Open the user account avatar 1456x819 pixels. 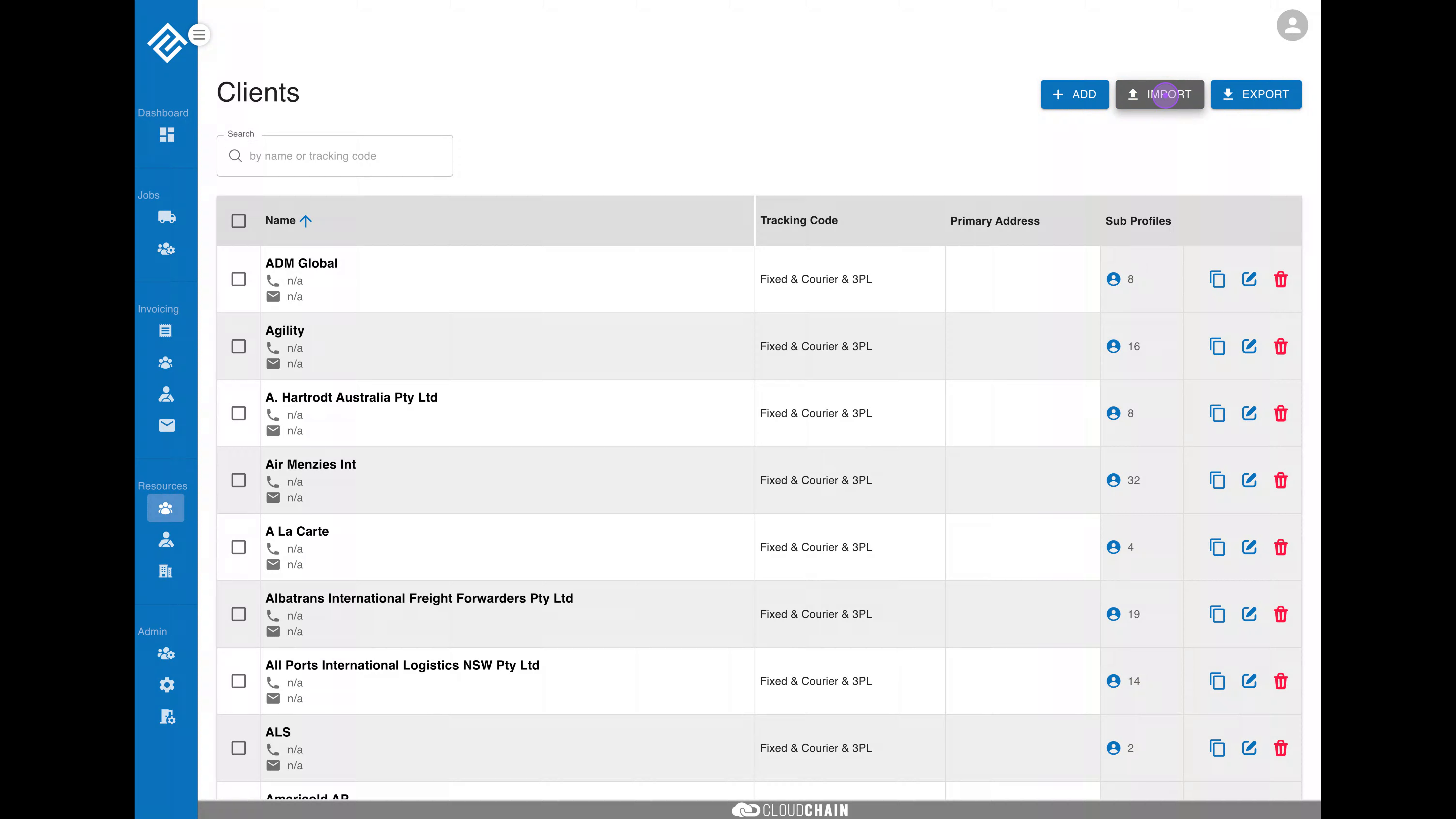[1292, 25]
